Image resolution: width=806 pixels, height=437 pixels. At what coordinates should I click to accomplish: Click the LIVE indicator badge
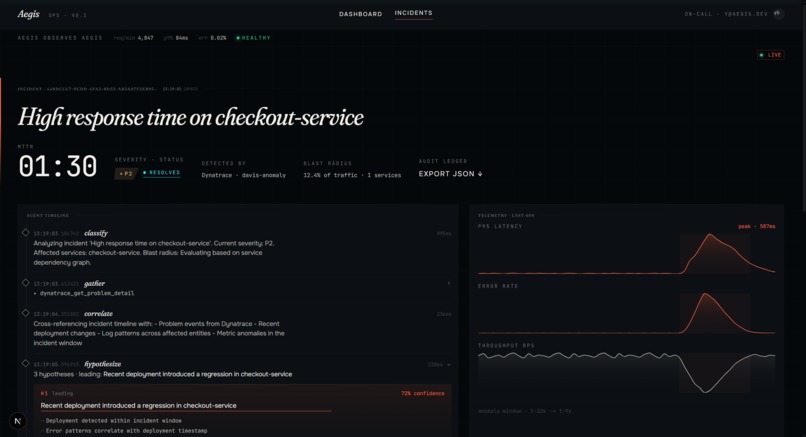(x=771, y=54)
